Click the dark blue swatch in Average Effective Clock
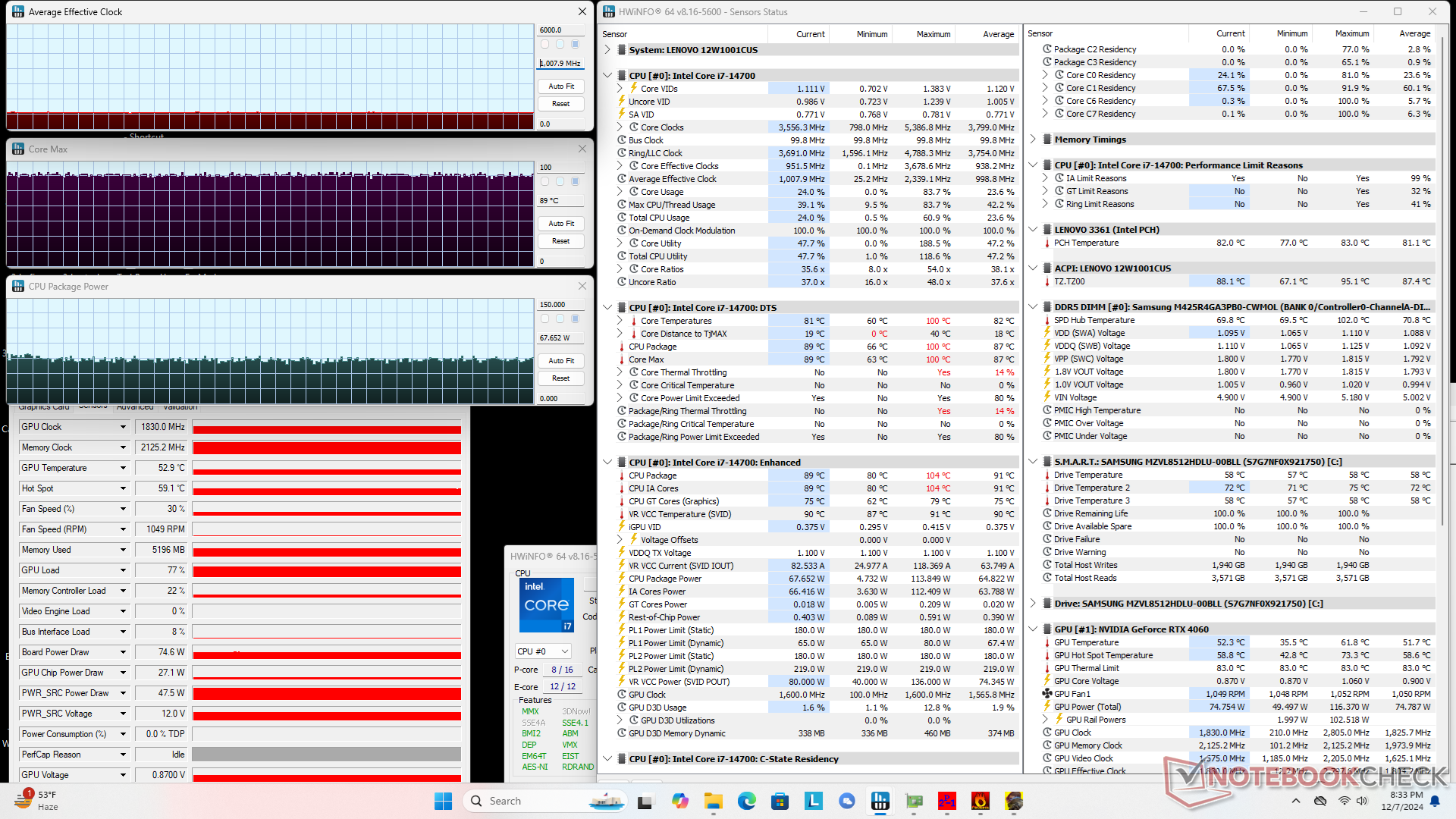Screen dimensions: 1456x819 point(576,45)
